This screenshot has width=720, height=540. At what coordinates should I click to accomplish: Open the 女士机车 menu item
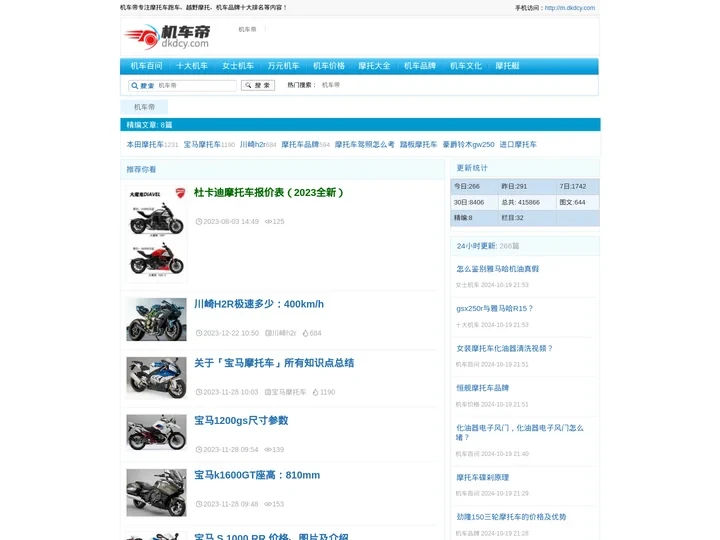pos(237,66)
